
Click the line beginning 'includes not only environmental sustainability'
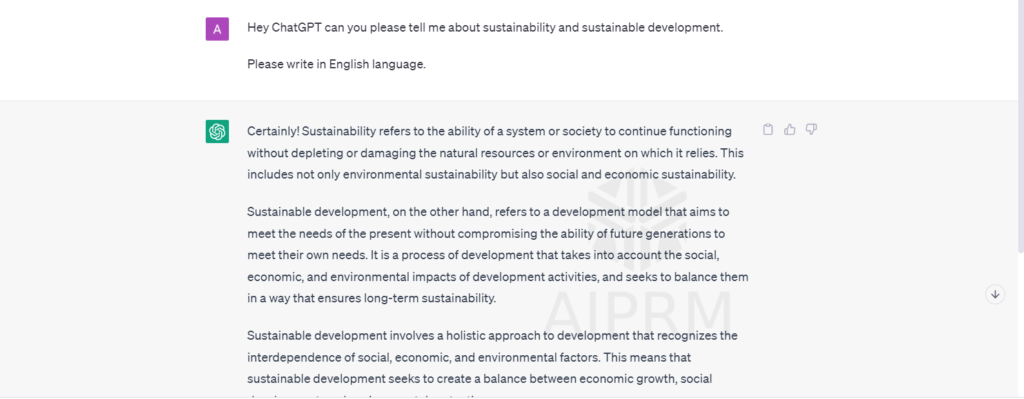[491, 174]
